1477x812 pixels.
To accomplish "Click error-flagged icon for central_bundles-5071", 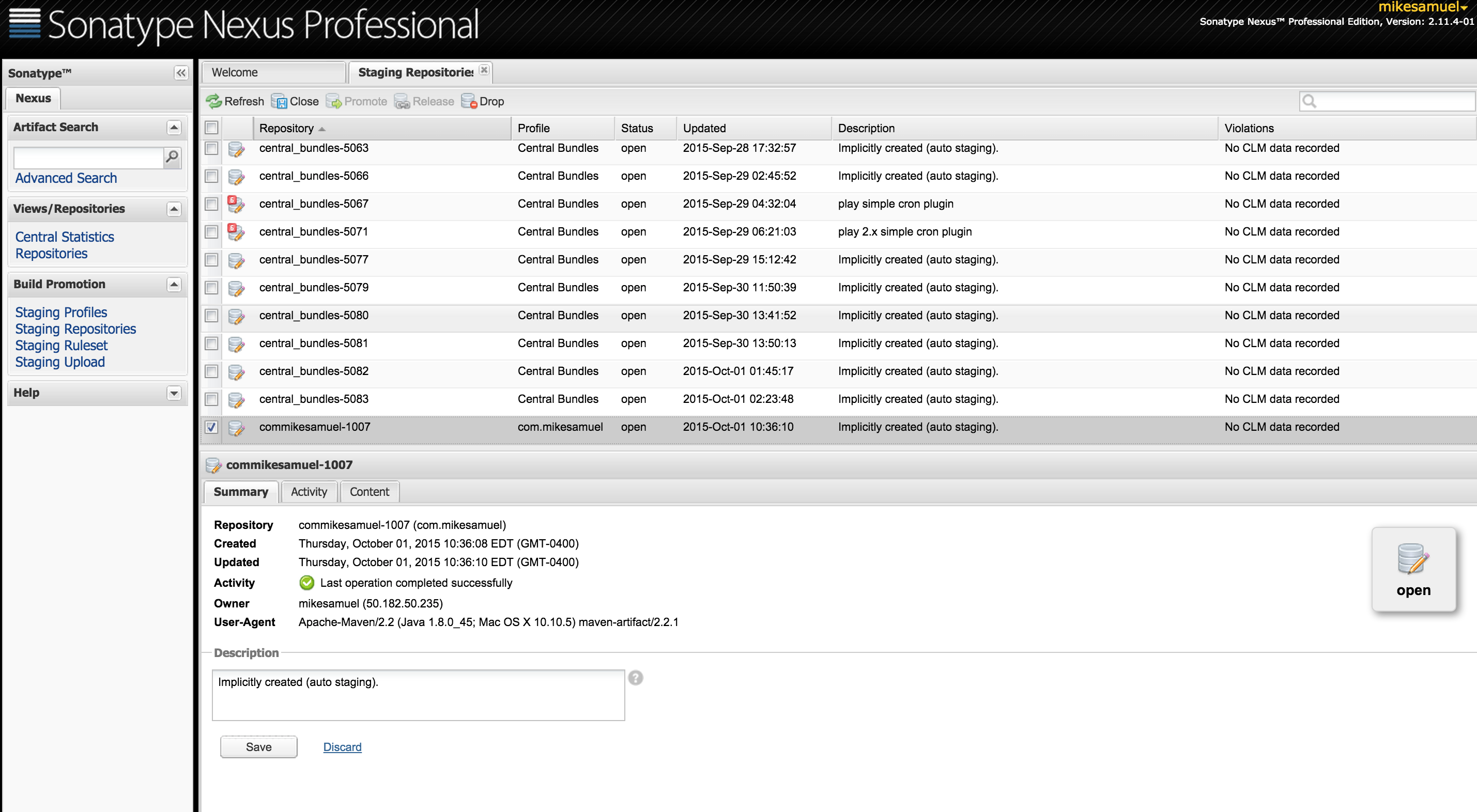I will tap(236, 231).
